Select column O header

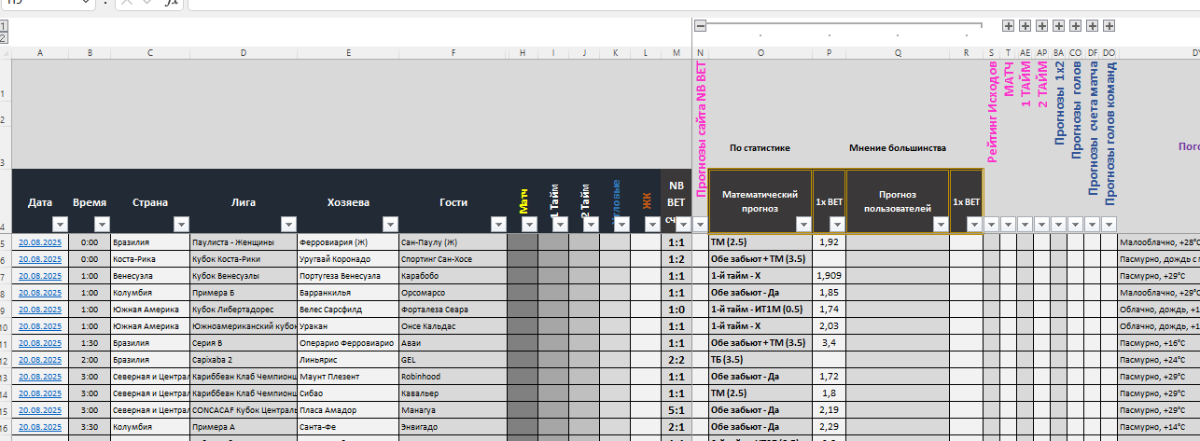761,52
